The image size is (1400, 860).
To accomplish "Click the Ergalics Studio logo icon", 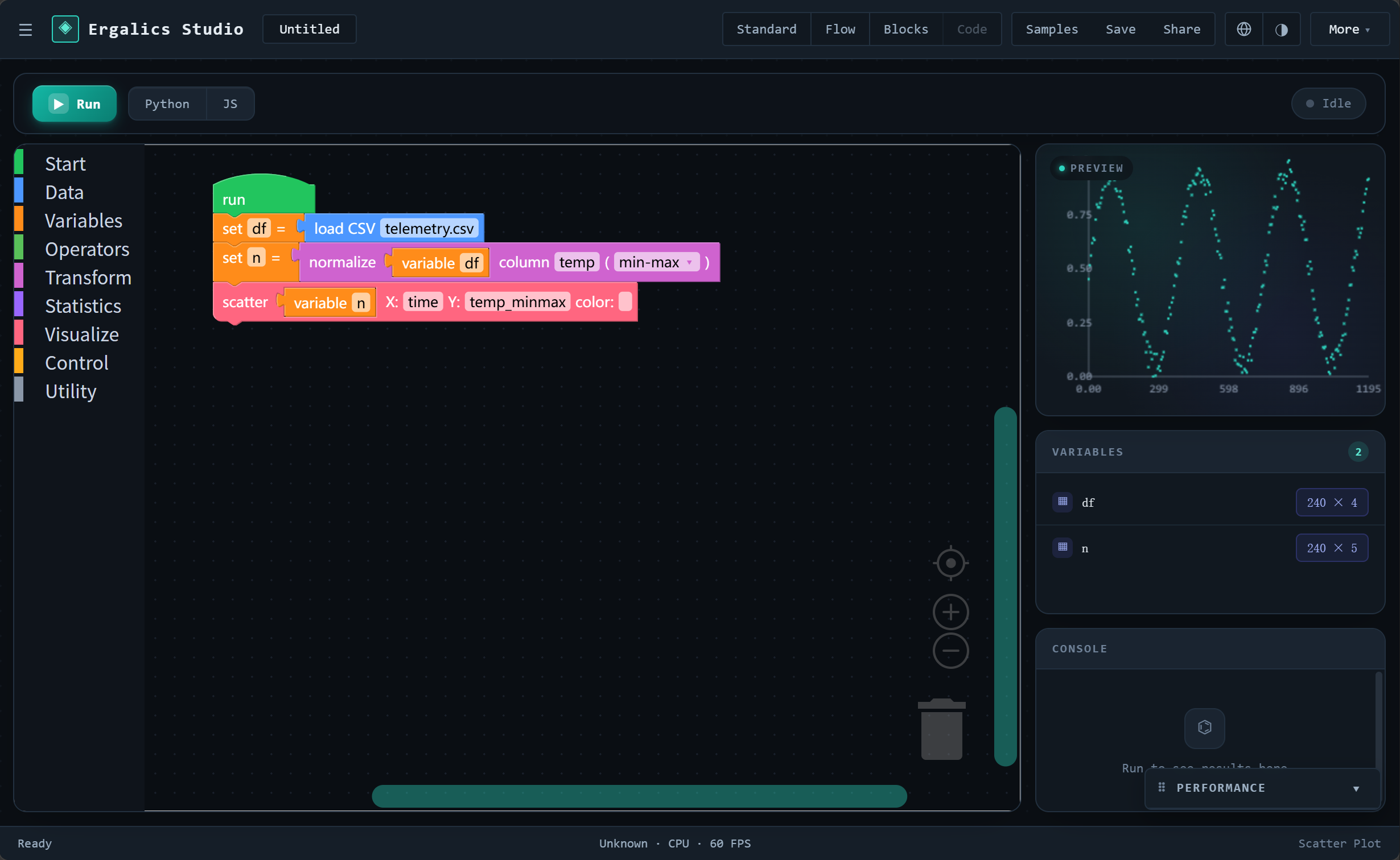I will (65, 29).
